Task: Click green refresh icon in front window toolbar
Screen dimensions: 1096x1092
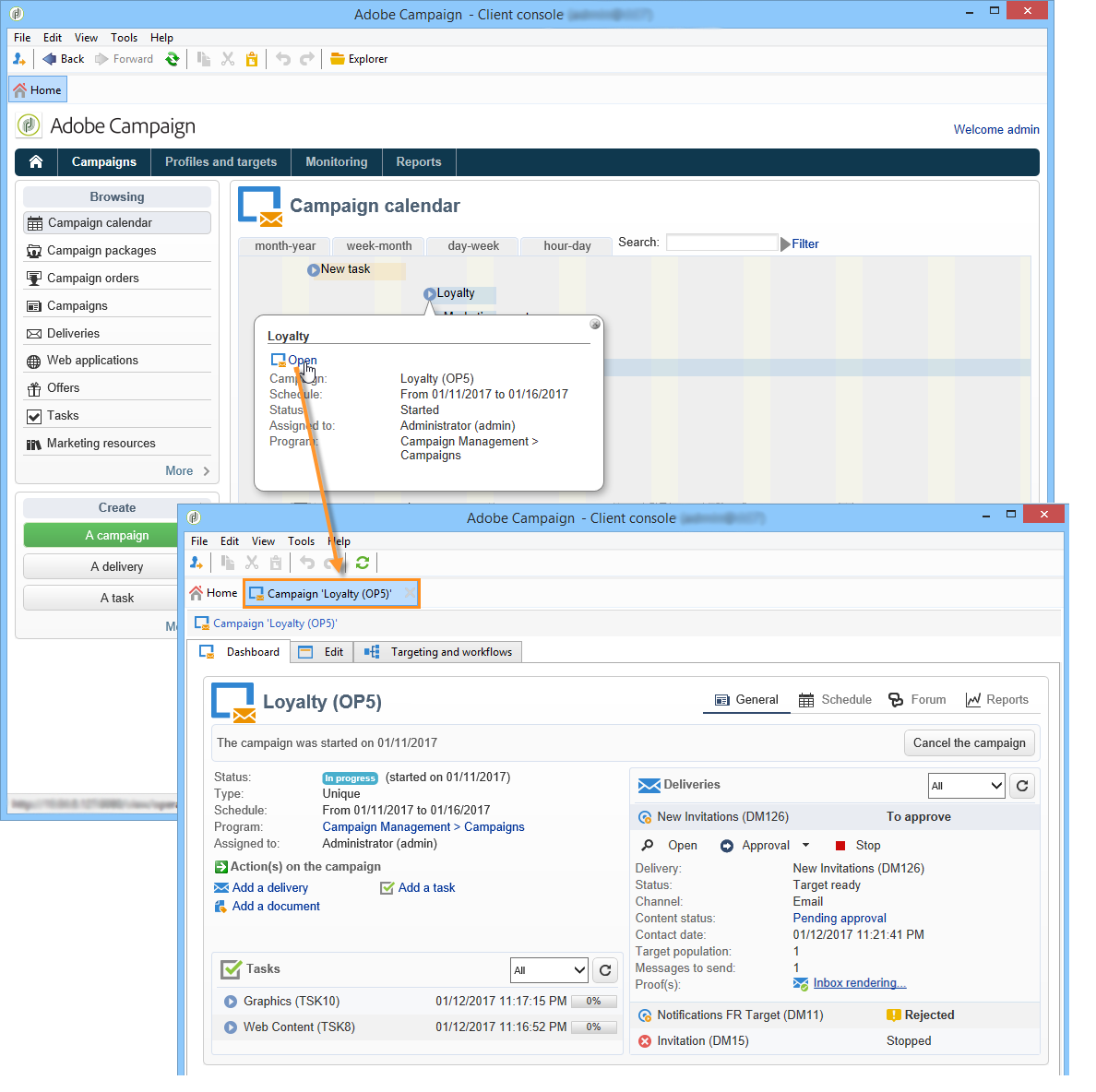Action: pyautogui.click(x=362, y=564)
